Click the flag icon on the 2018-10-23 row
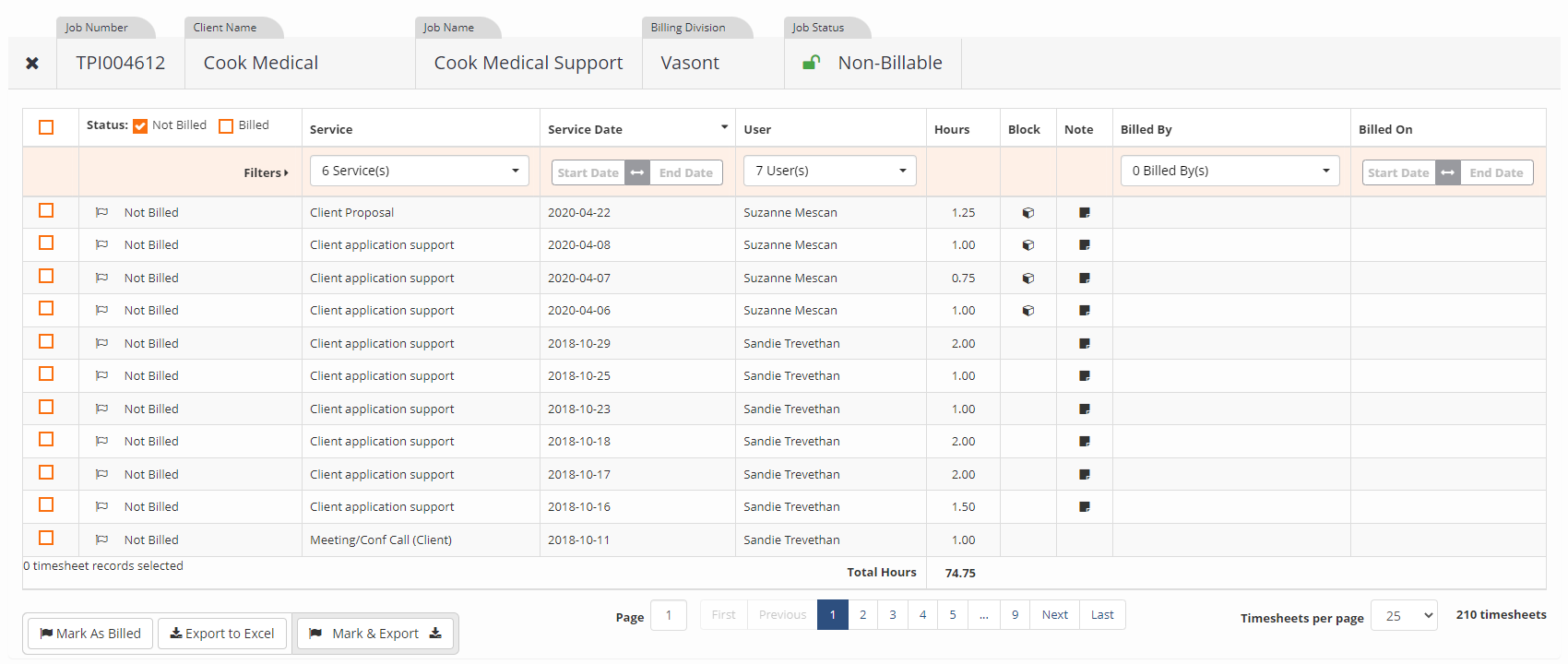Viewport: 1568px width, 664px height. coord(102,409)
